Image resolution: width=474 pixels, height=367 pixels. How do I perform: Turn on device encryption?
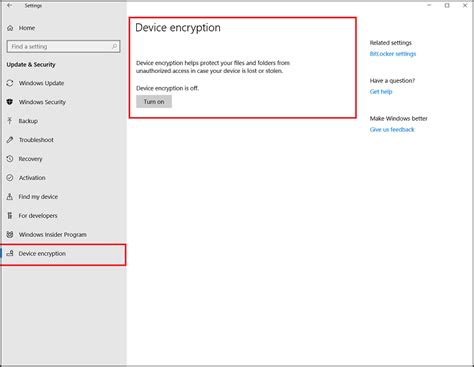(154, 102)
